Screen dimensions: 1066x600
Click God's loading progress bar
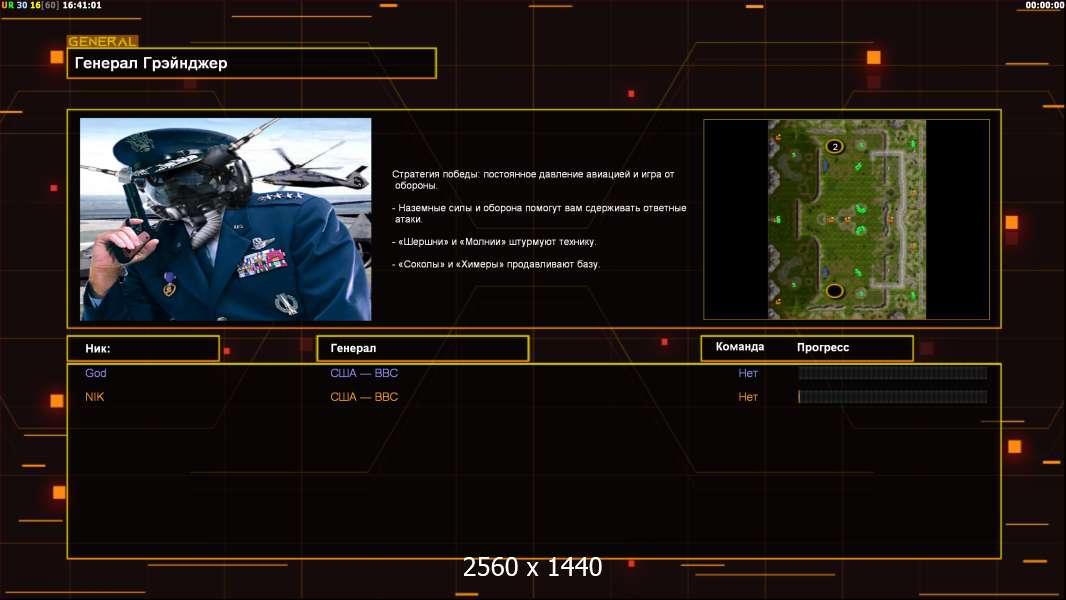tap(892, 373)
